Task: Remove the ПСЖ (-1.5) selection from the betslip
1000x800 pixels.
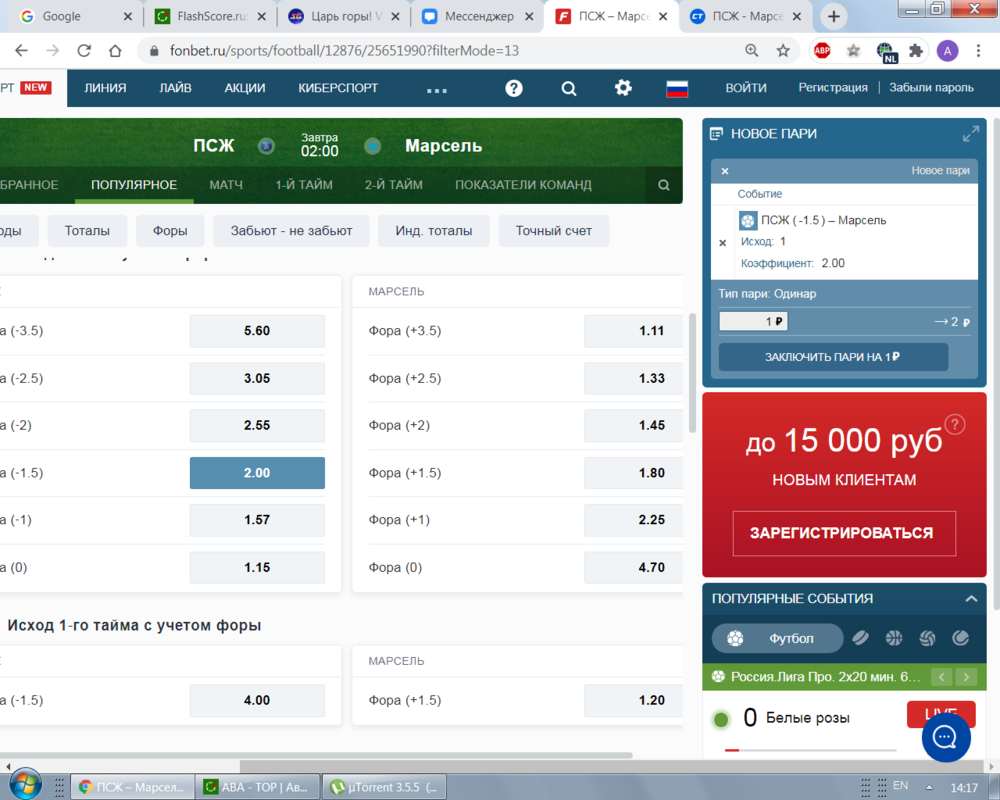Action: [x=723, y=242]
